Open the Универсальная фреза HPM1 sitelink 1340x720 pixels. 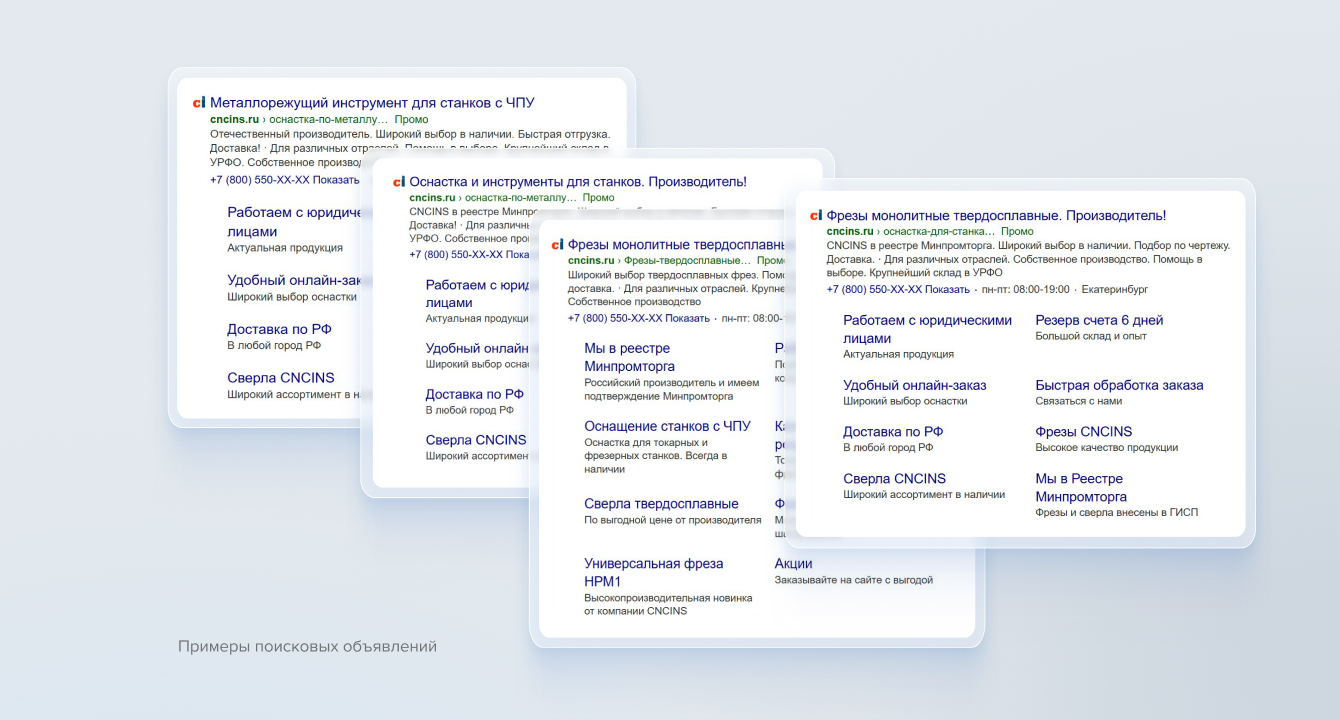[x=654, y=572]
